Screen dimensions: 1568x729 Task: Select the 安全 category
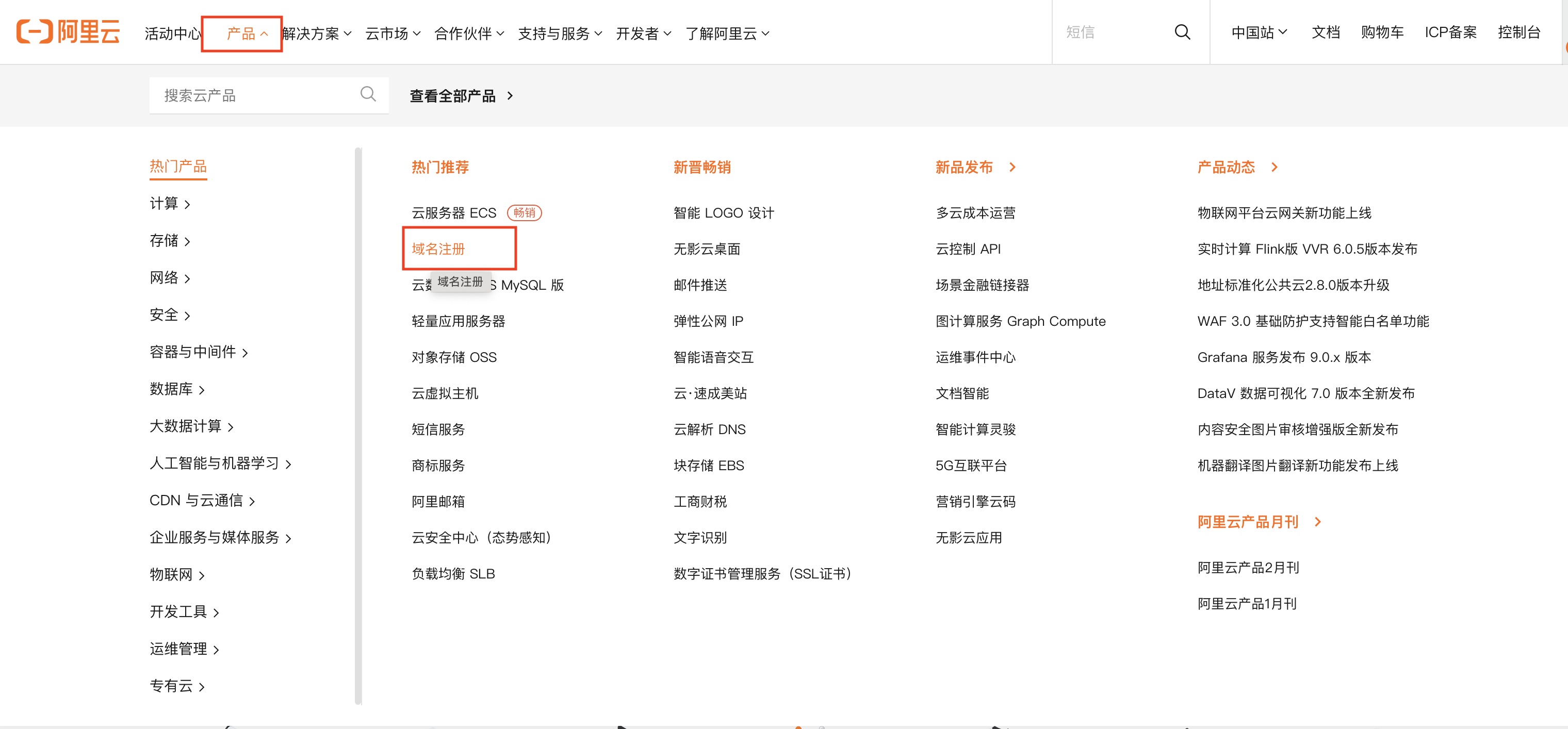170,314
